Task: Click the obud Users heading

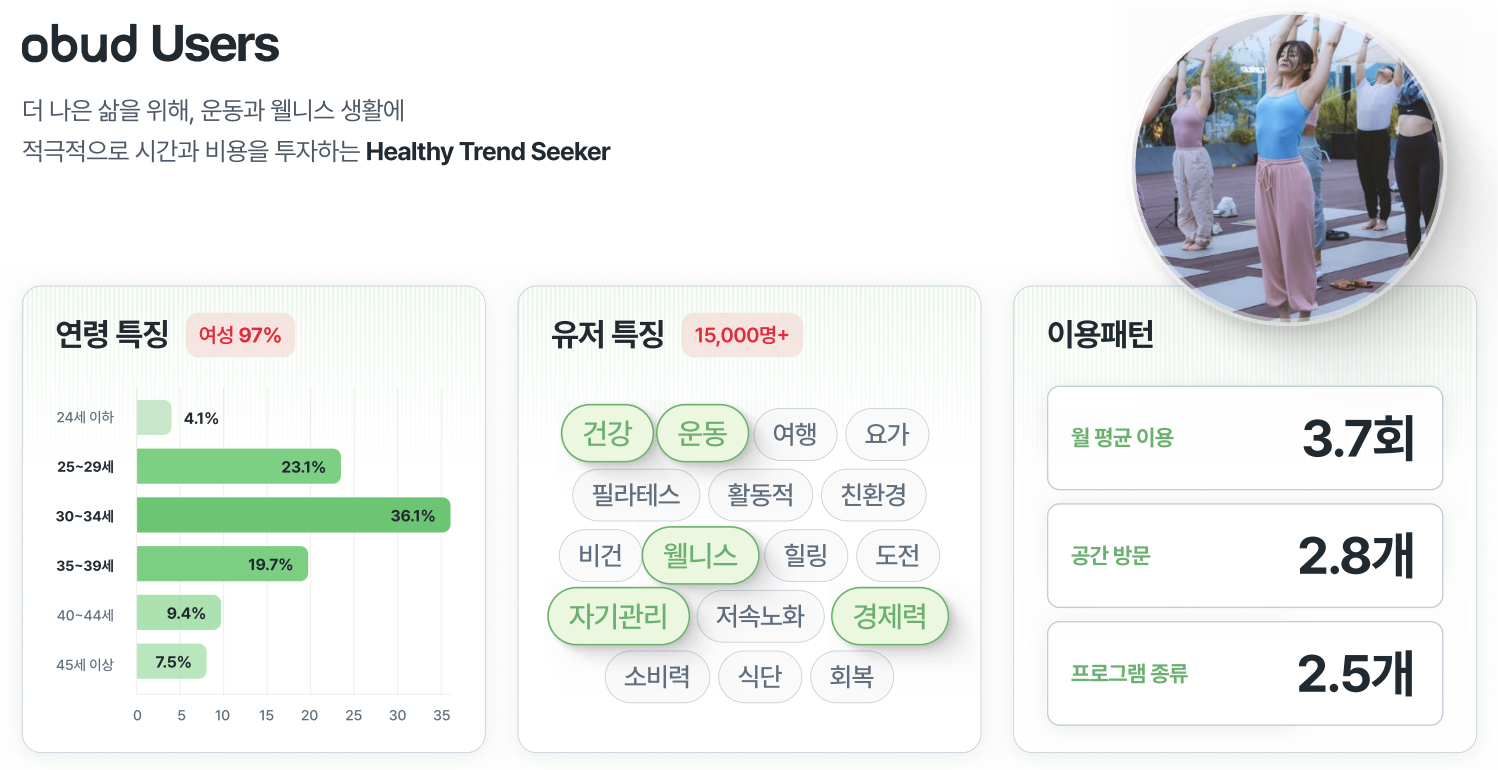Action: pos(150,44)
